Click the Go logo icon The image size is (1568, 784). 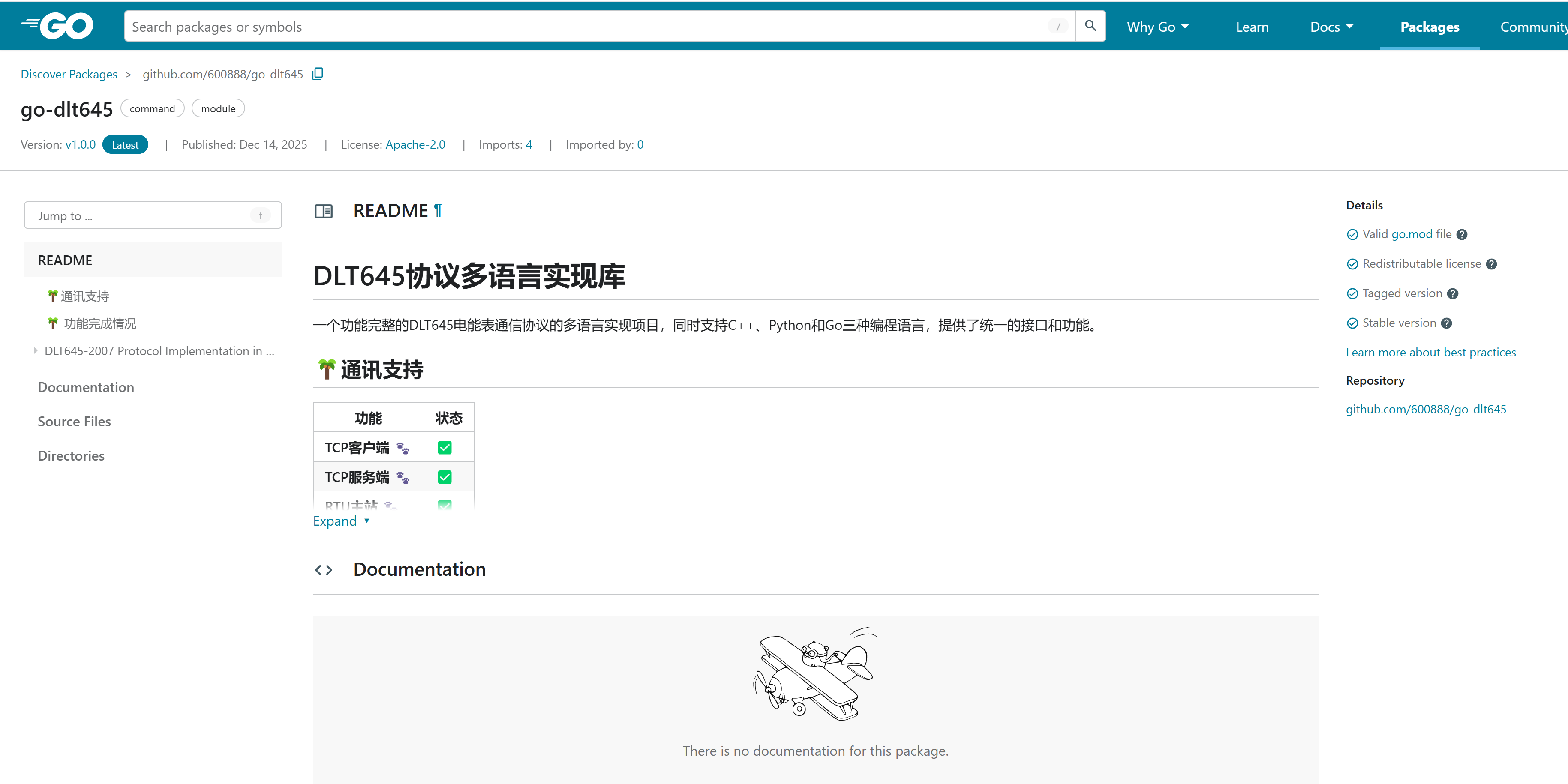[x=57, y=26]
